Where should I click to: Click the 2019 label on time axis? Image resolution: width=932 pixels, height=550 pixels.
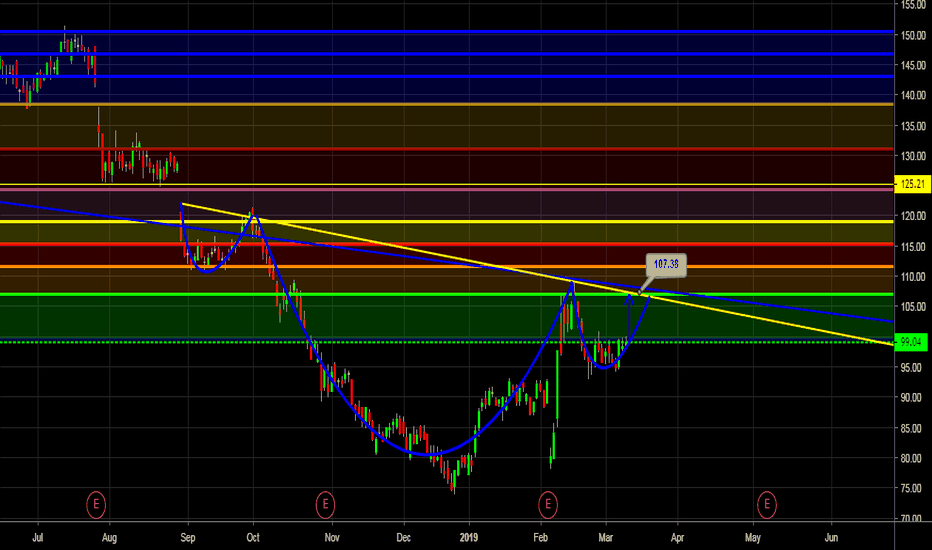pos(469,538)
